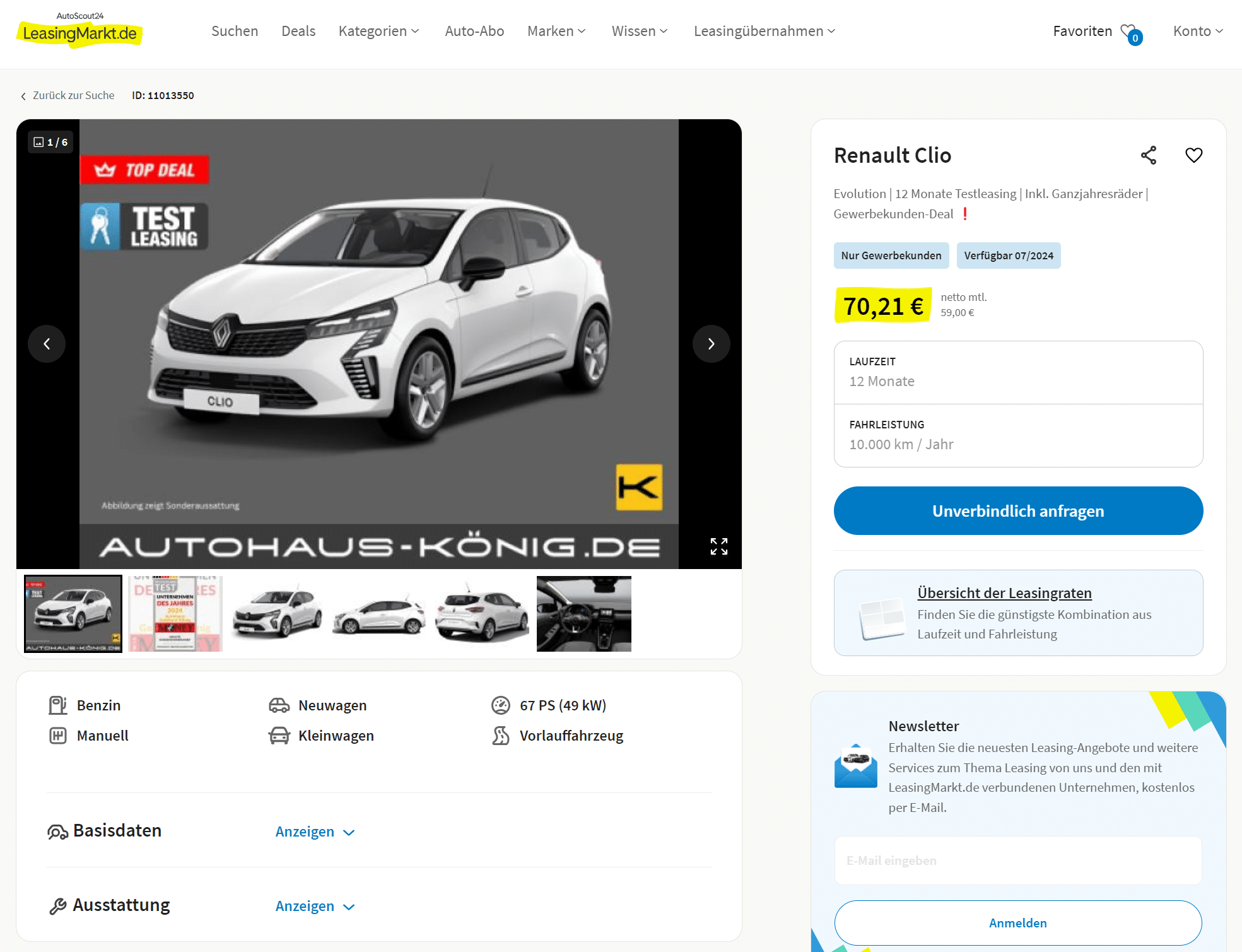1242x952 pixels.
Task: Open the Fahrleistung 10.000 km / Jahr selector
Action: pyautogui.click(x=1018, y=436)
